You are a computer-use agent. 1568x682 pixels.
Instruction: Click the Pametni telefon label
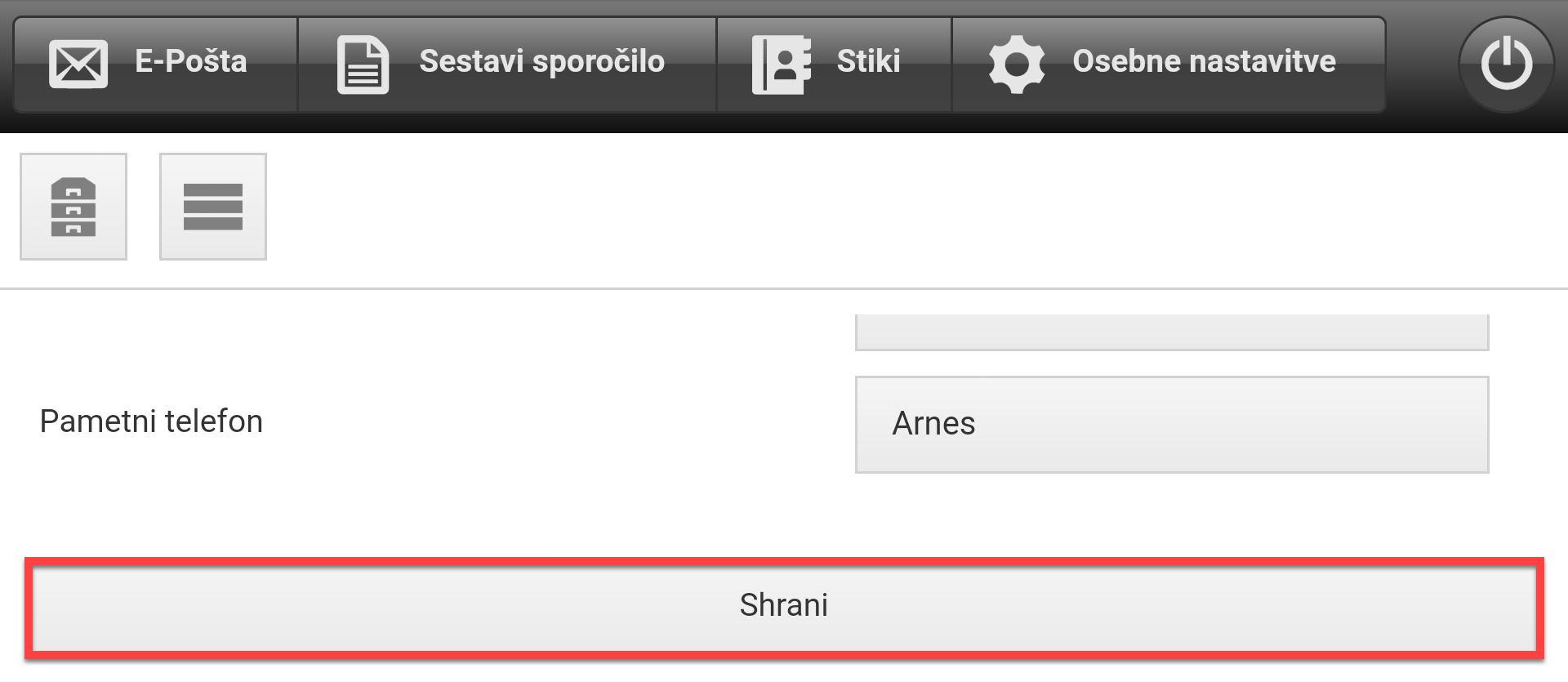tap(151, 421)
